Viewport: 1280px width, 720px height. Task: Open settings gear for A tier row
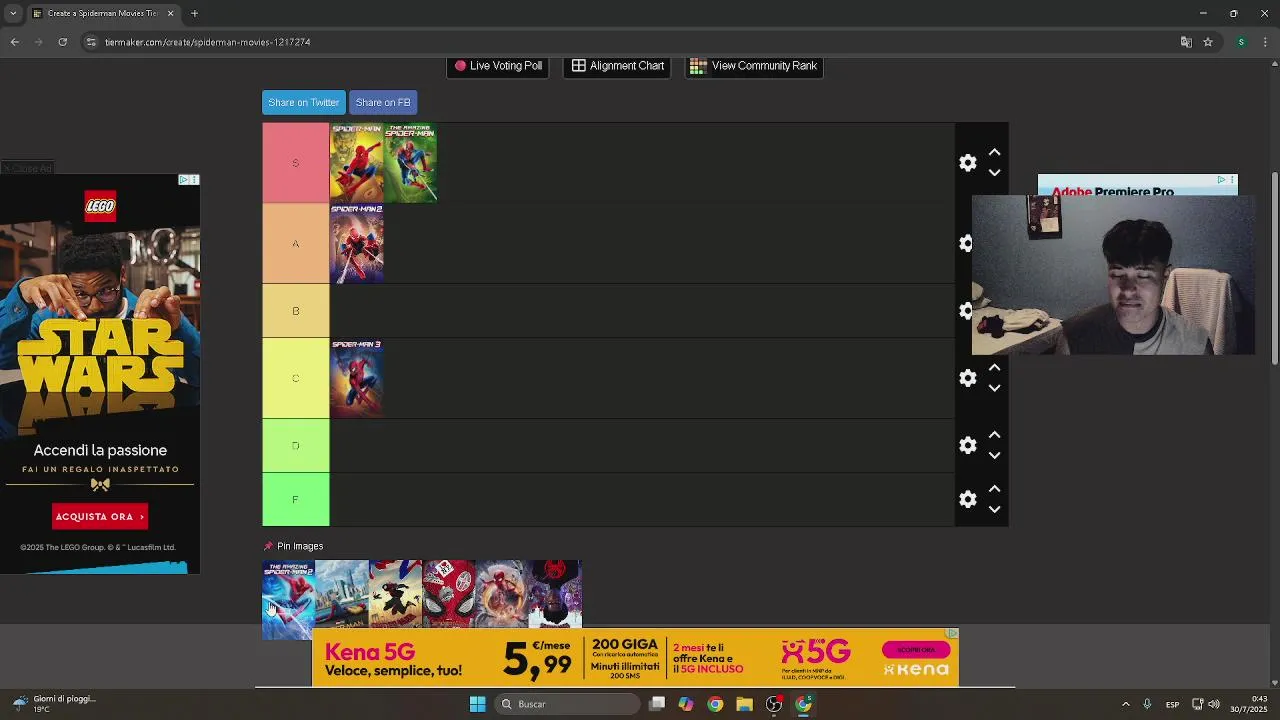(x=965, y=243)
